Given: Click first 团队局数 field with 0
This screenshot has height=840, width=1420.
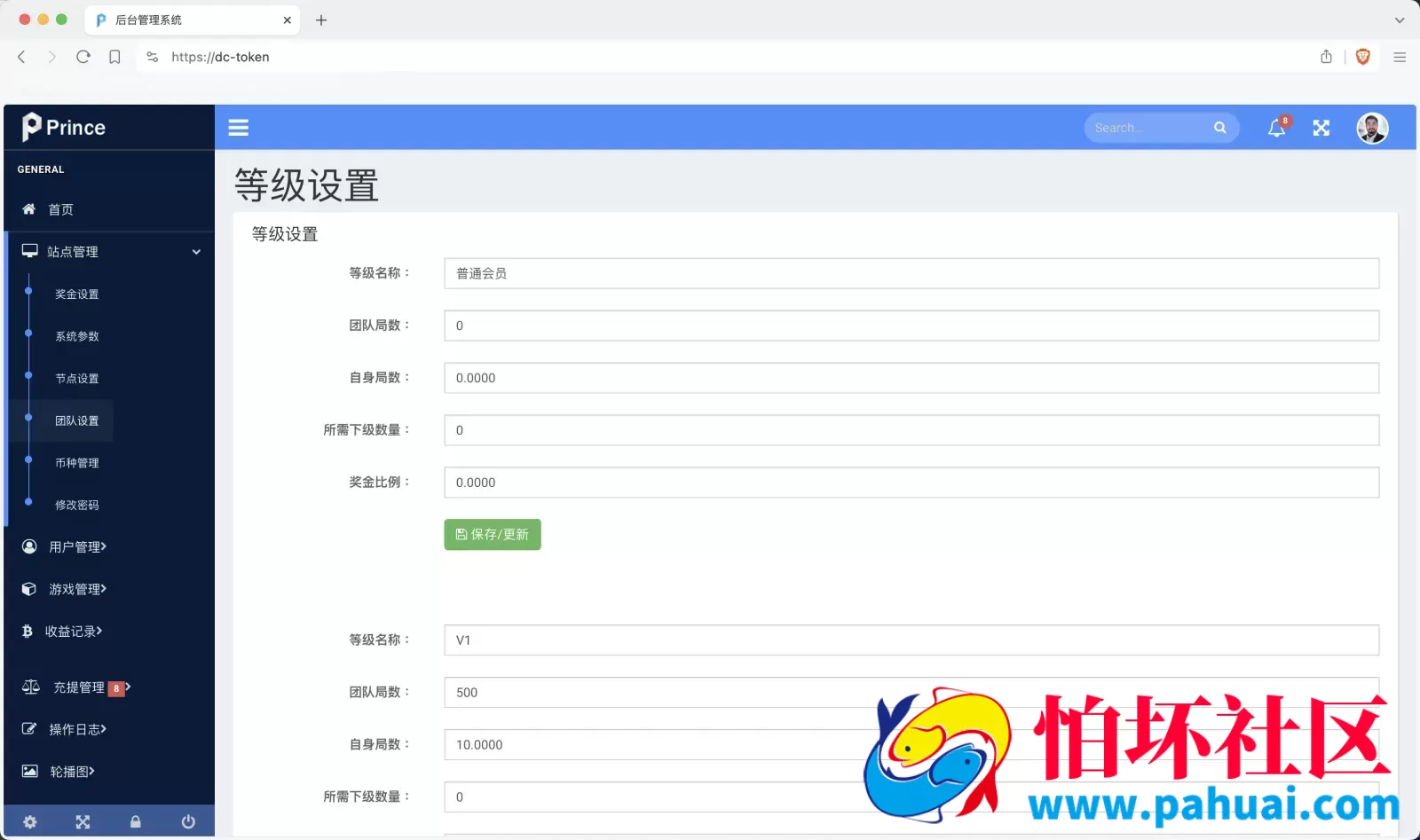Looking at the screenshot, I should point(911,326).
